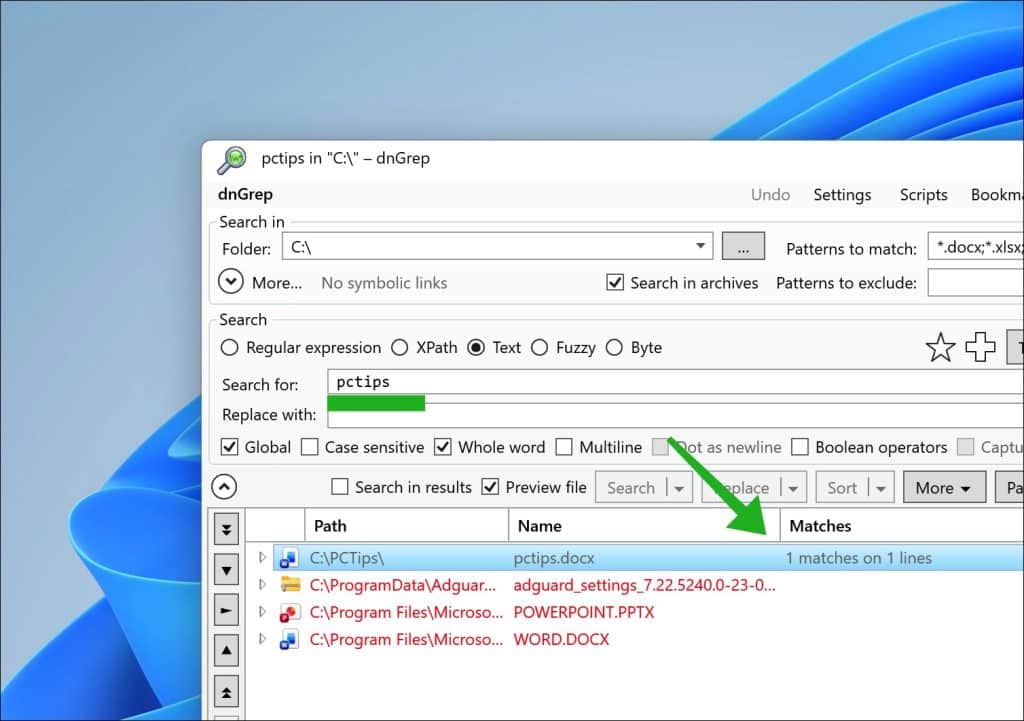Click the dnGrep magnifier title bar icon
The width and height of the screenshot is (1024, 721).
tap(232, 159)
